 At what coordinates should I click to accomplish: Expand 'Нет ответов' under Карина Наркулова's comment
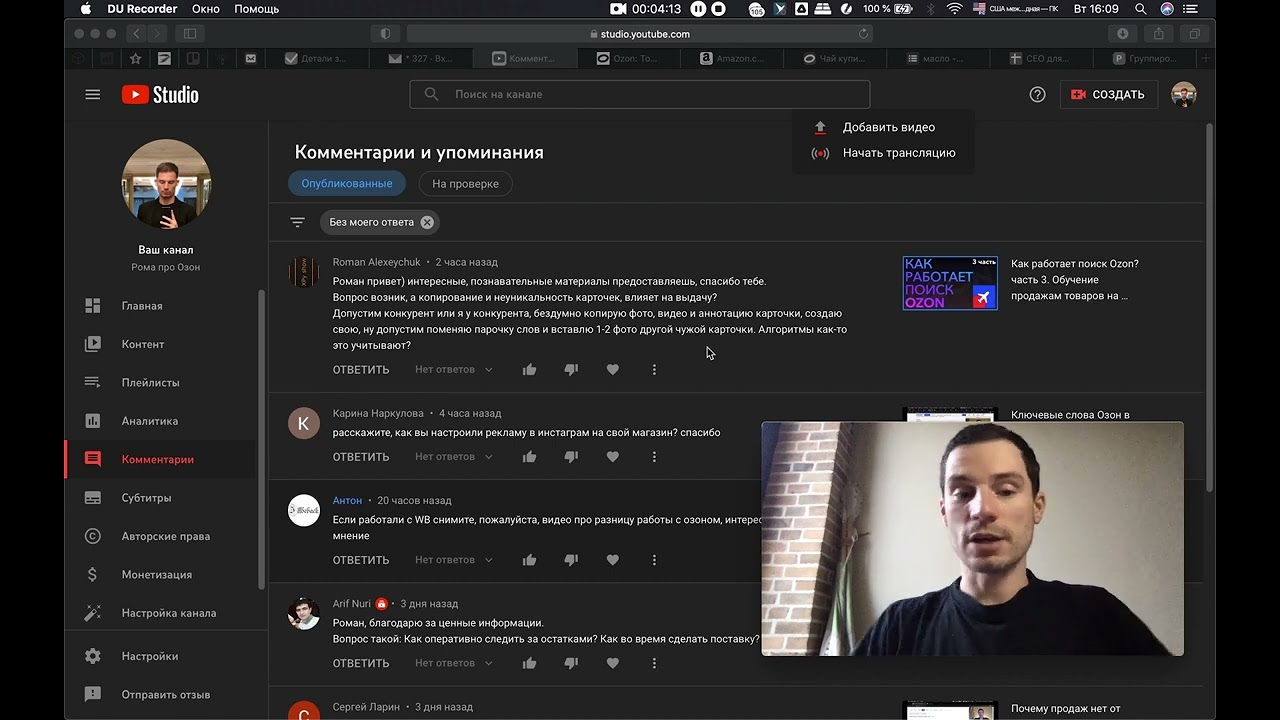tap(454, 457)
